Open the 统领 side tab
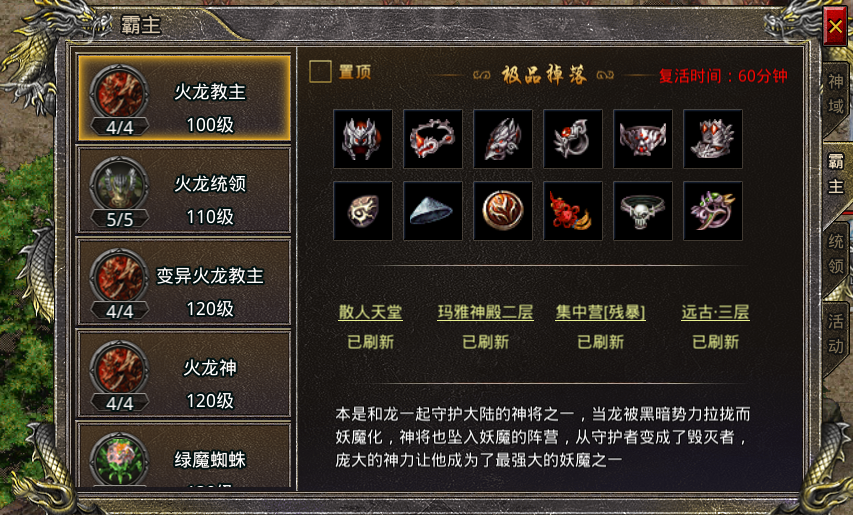This screenshot has width=853, height=515. [836, 253]
